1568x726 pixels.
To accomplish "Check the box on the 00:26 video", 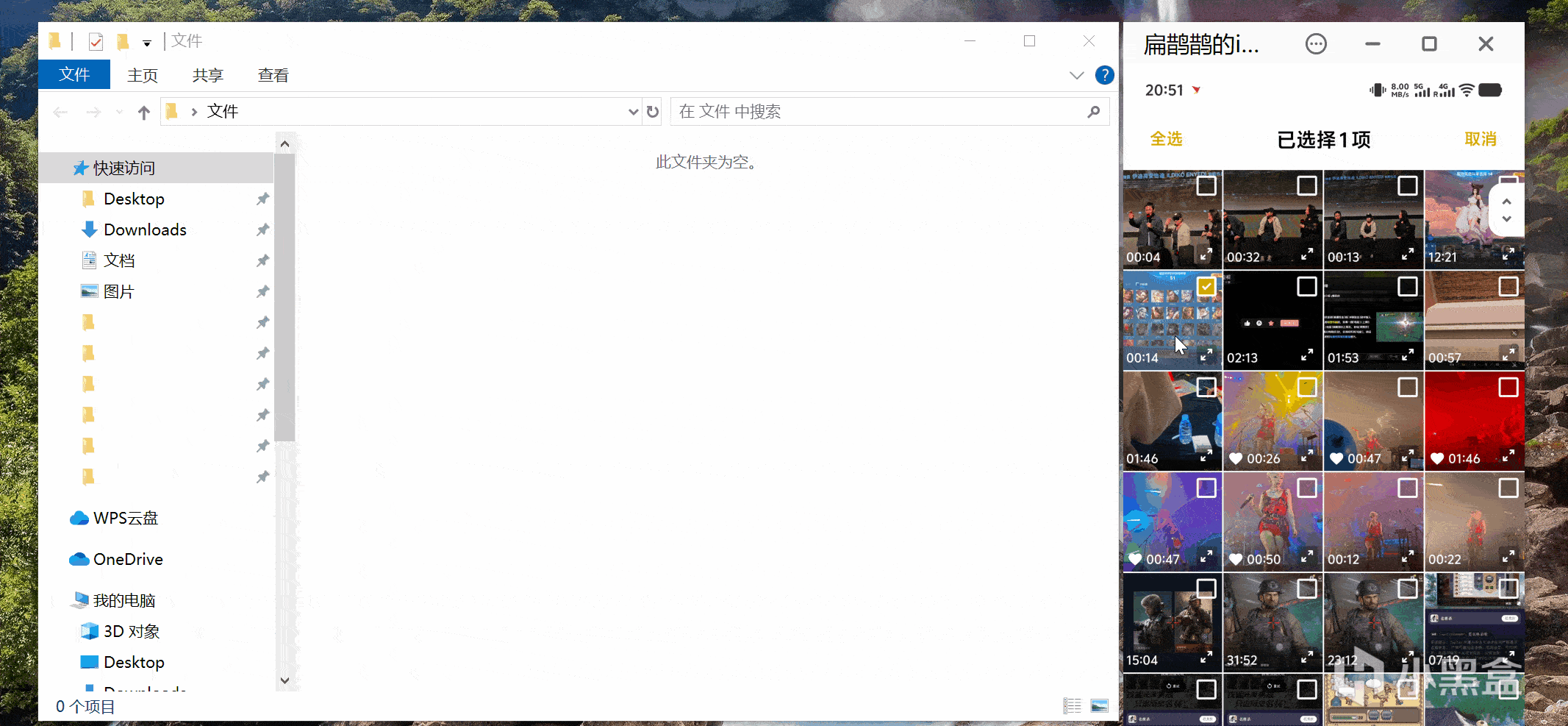I will click(x=1307, y=387).
